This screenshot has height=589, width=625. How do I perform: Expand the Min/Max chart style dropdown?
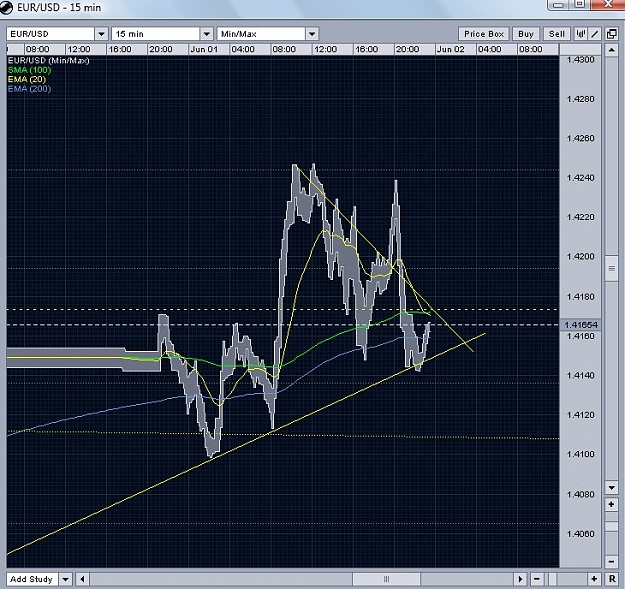click(x=312, y=34)
